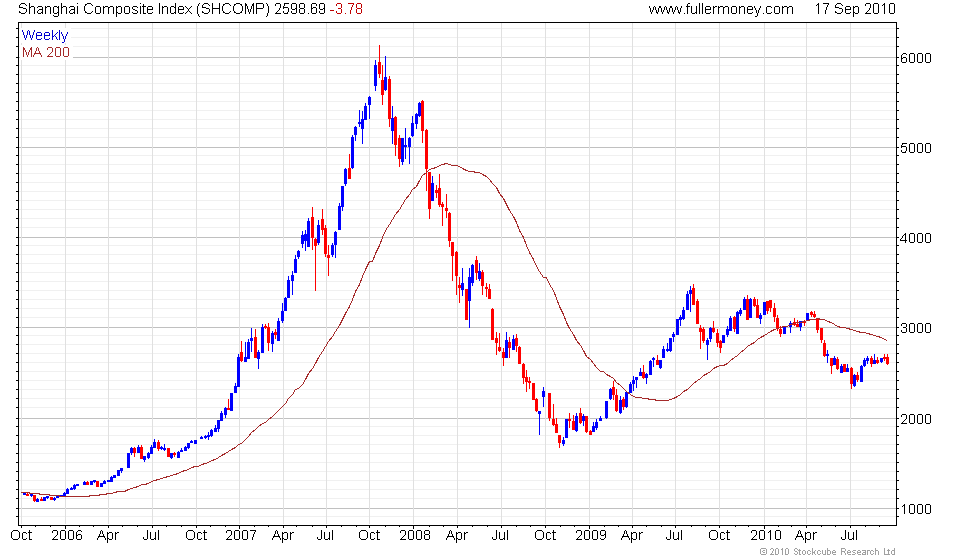
Task: Click the 5000 price axis label
Action: [x=916, y=148]
